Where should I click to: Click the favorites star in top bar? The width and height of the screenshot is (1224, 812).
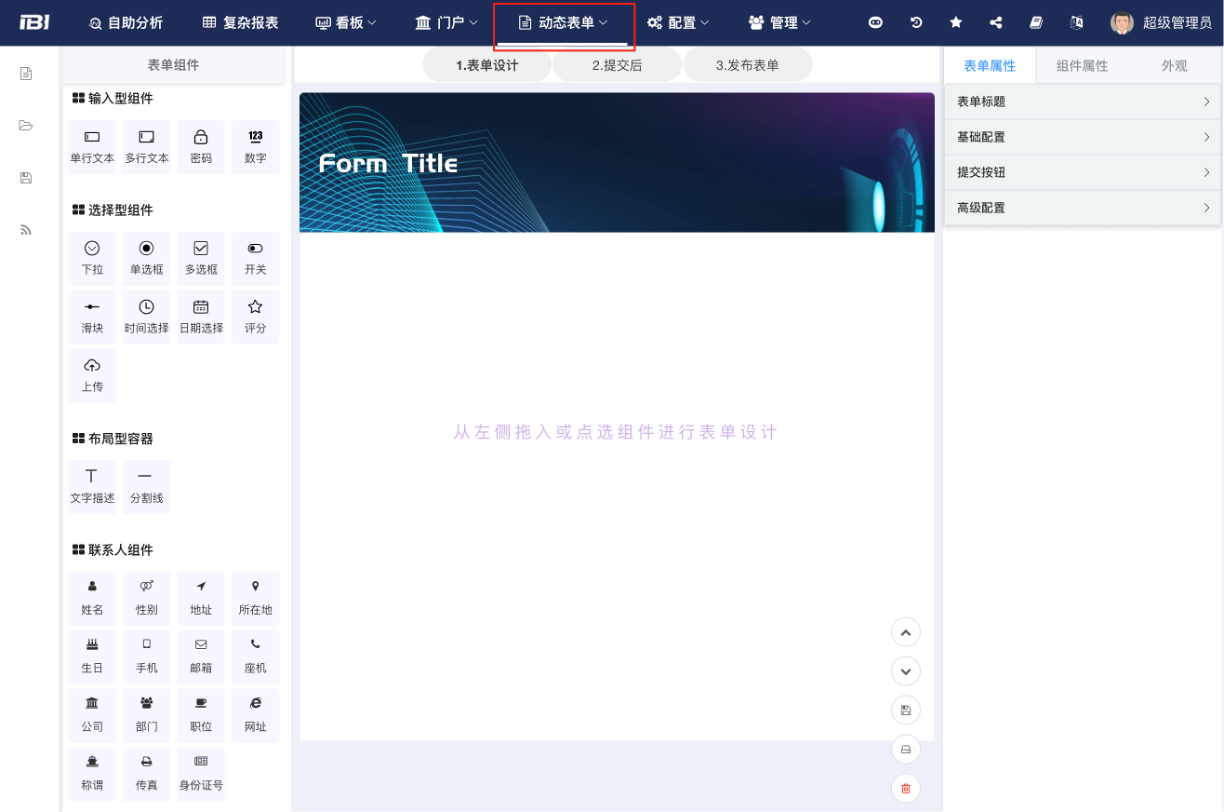click(955, 23)
